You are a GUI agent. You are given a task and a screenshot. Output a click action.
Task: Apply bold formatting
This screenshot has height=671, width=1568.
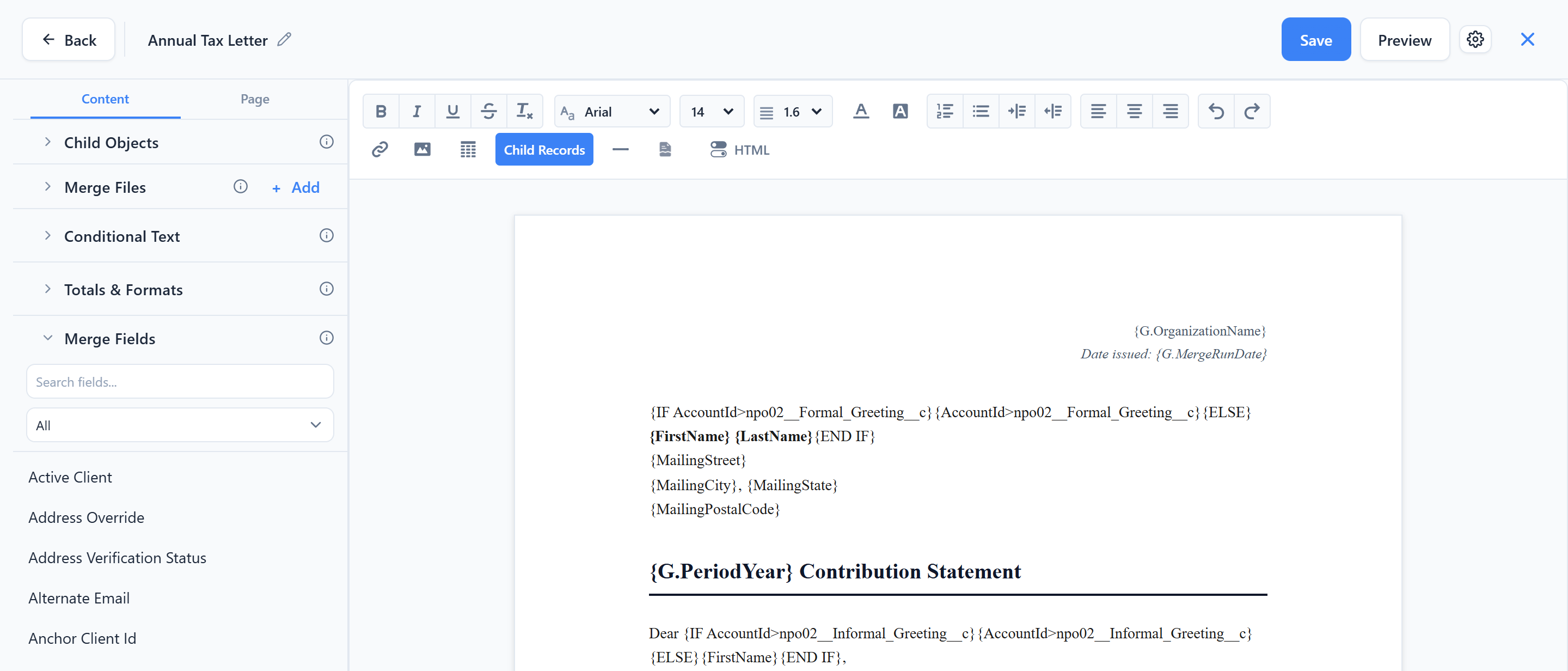(x=381, y=112)
